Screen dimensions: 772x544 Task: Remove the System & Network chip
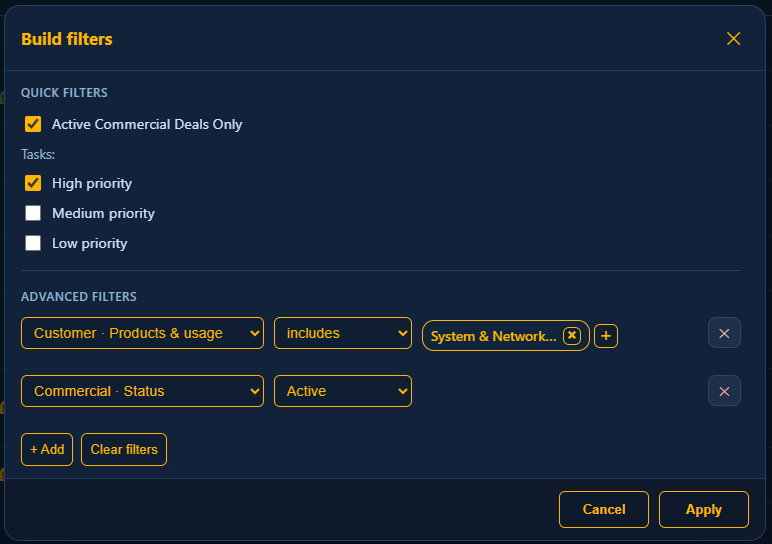(572, 336)
